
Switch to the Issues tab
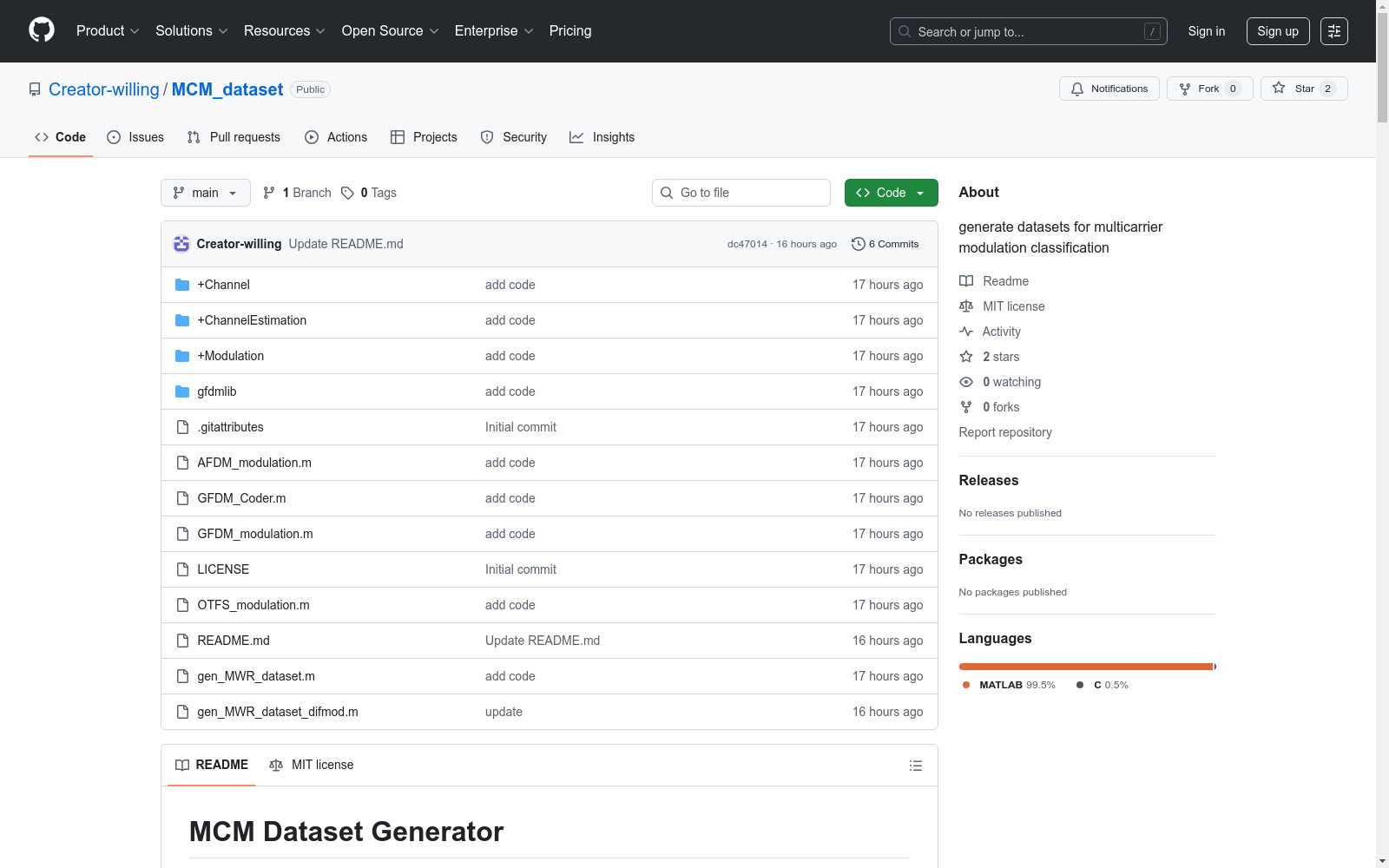coord(135,137)
